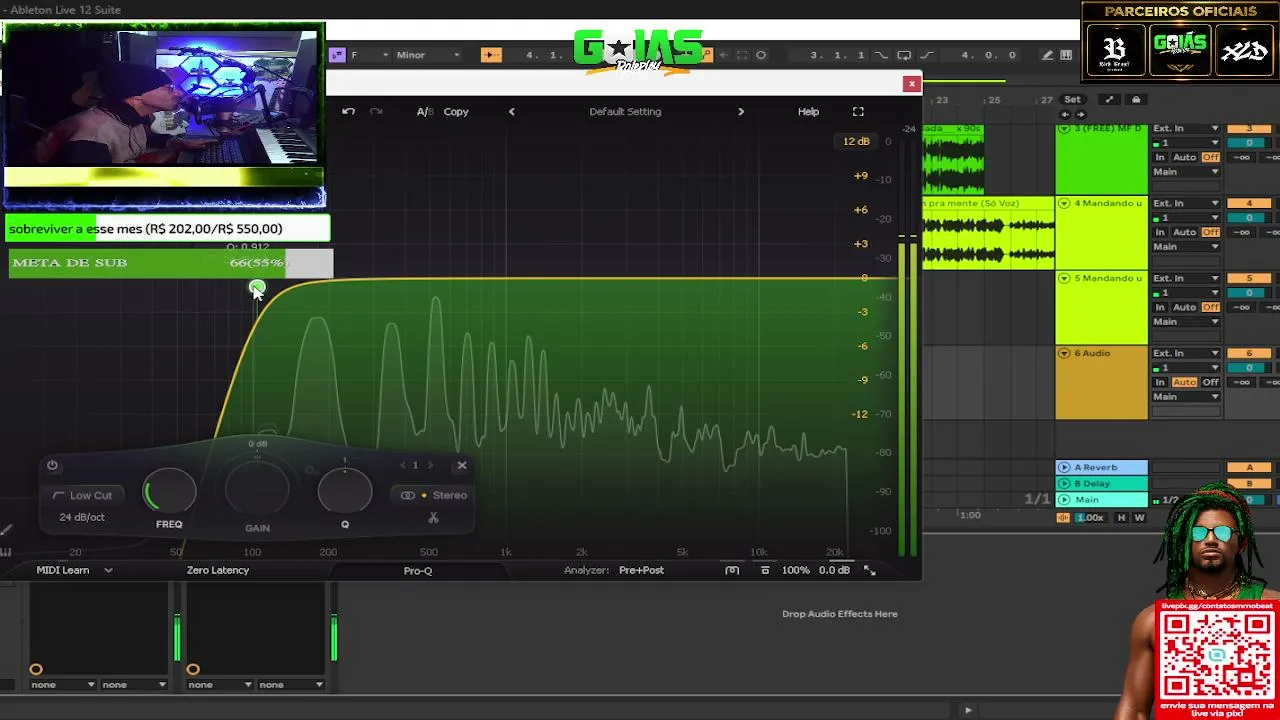1280x720 pixels.
Task: Go to the previous Pro-Q preset
Action: pyautogui.click(x=511, y=111)
